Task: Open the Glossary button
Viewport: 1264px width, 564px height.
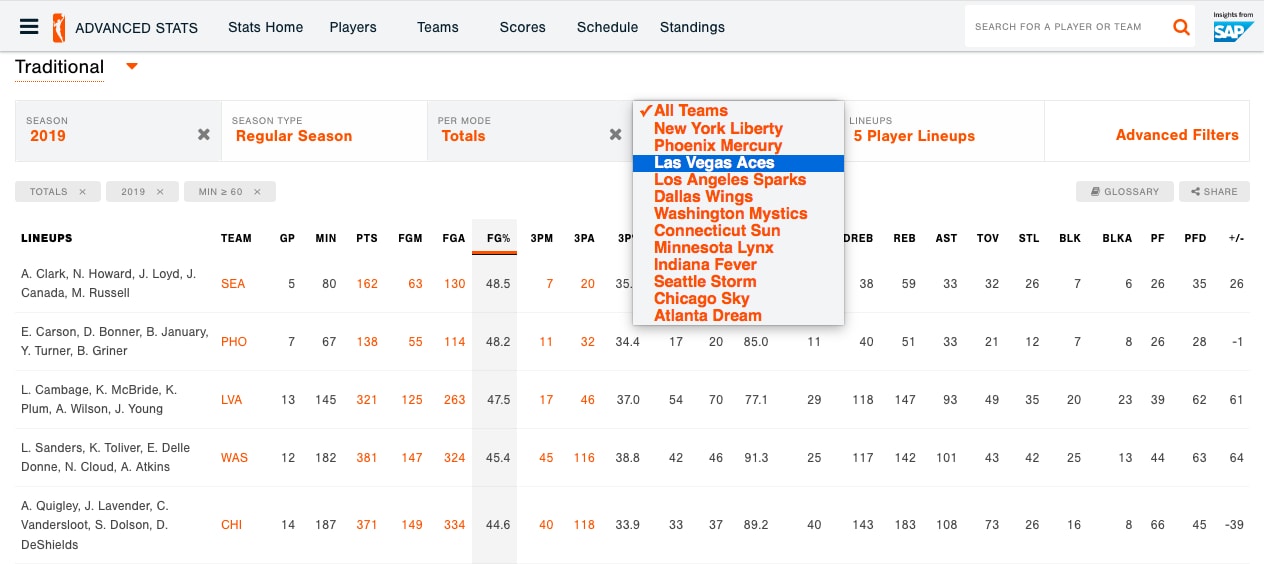Action: pos(1124,192)
